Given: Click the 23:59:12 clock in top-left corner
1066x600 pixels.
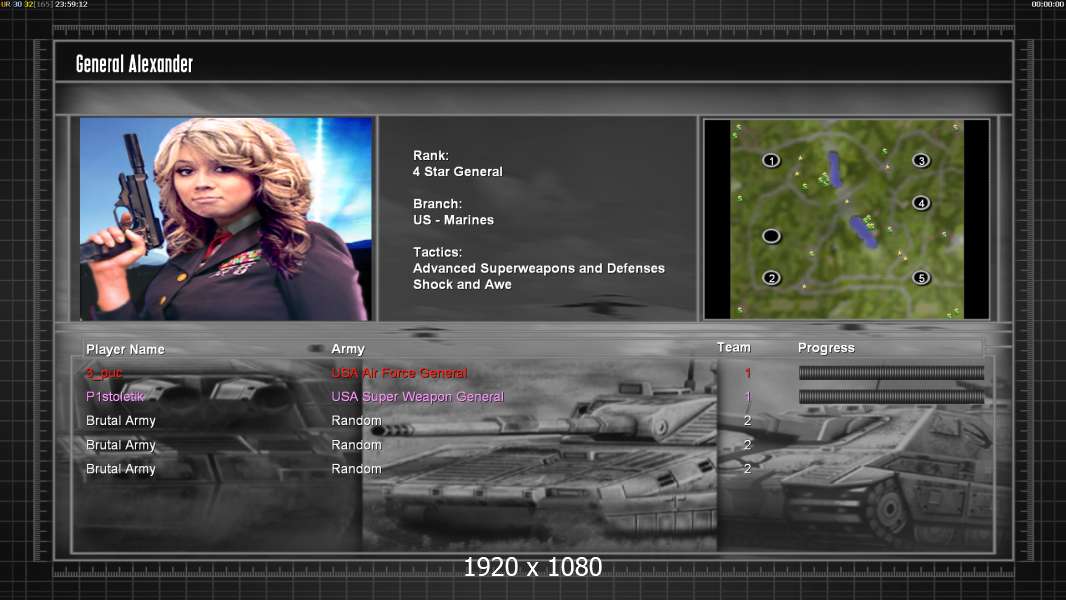Looking at the screenshot, I should pos(71,4).
